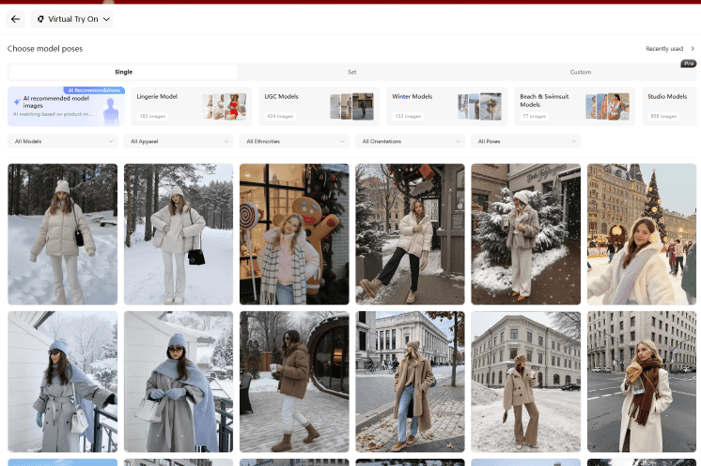The width and height of the screenshot is (701, 466).
Task: Click the sparkle icon on AI recommended card
Action: 17,102
